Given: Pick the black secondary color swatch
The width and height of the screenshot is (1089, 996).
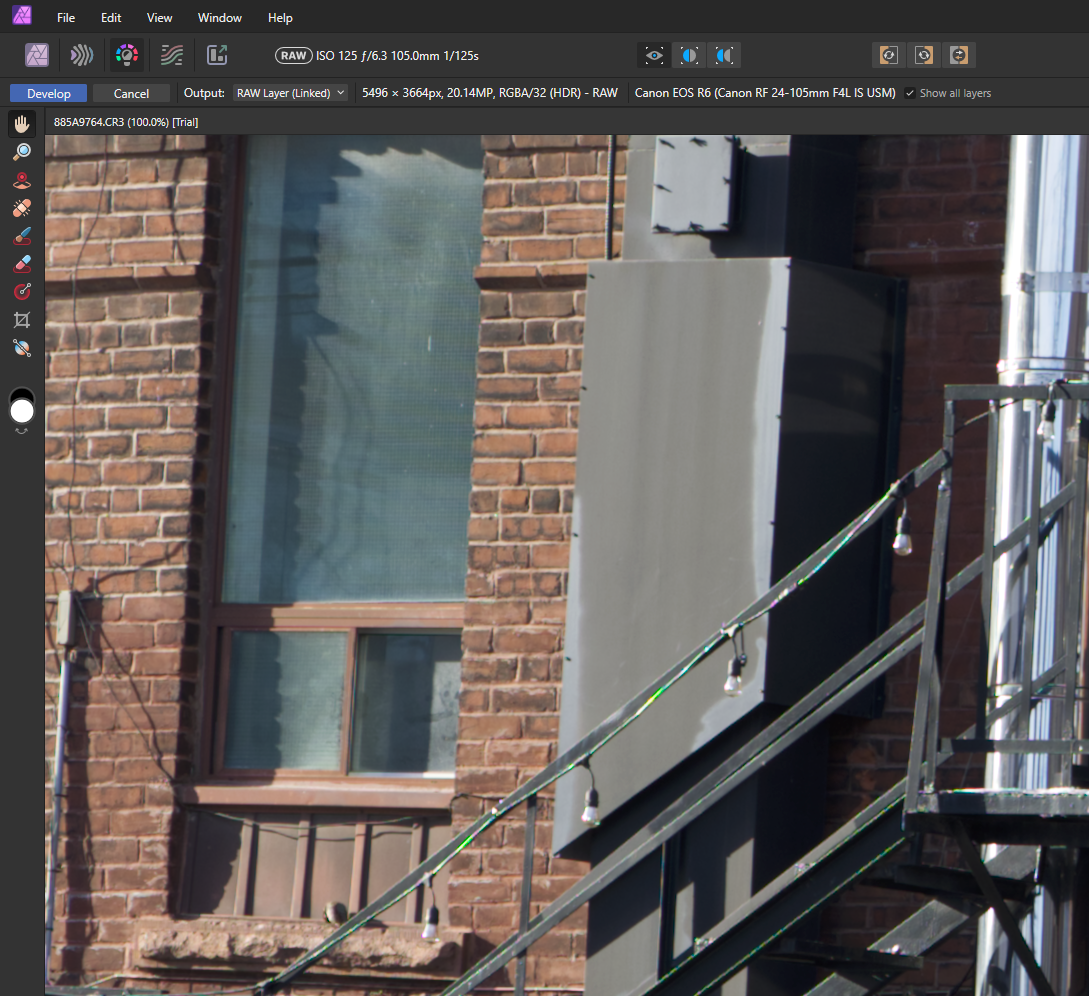Looking at the screenshot, I should (22, 393).
